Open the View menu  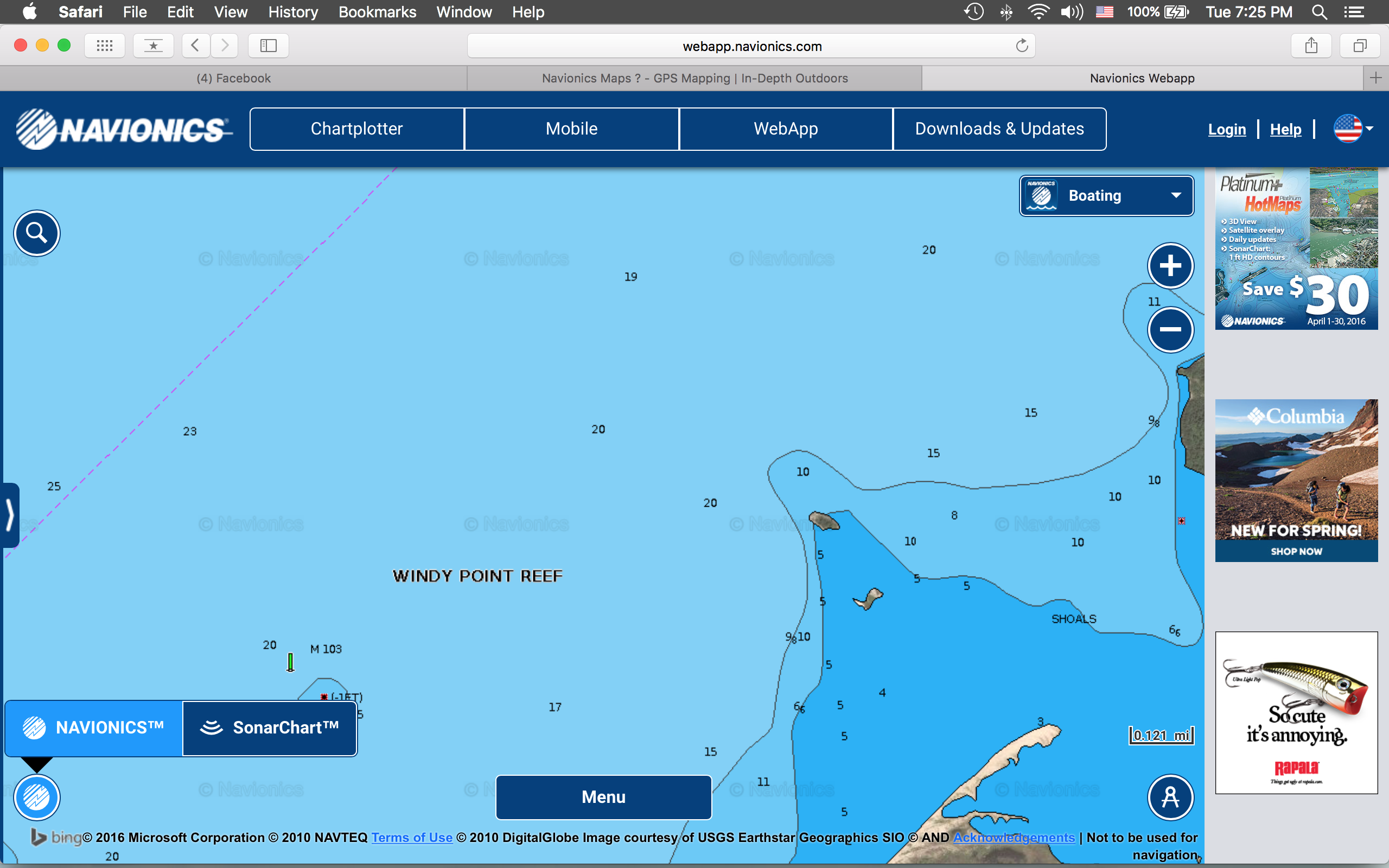pyautogui.click(x=231, y=12)
